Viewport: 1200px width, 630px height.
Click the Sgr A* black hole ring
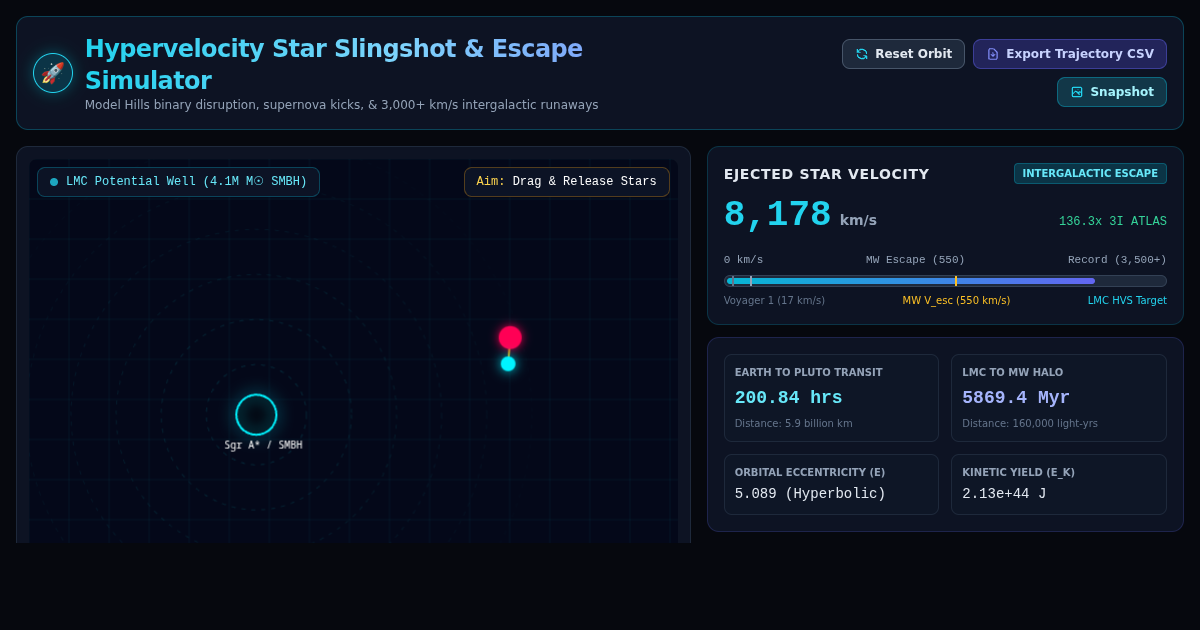256,415
